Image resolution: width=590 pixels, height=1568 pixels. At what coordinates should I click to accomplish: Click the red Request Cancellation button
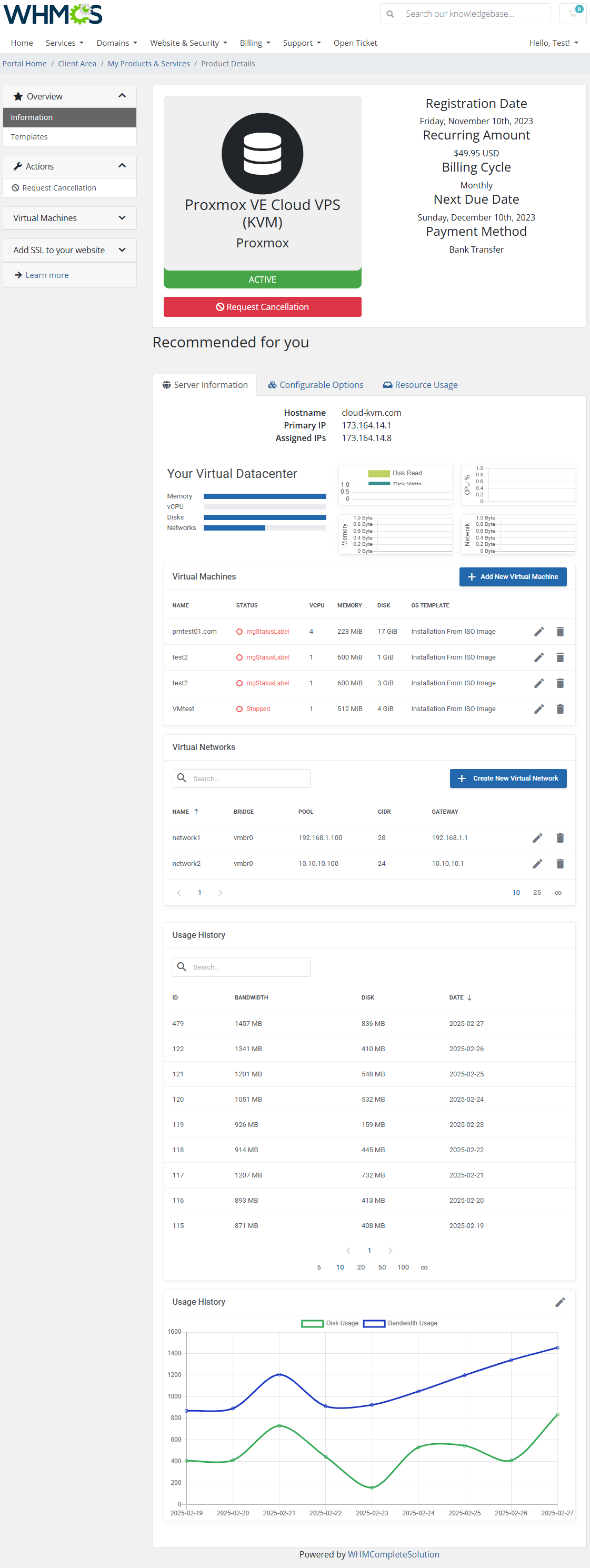coord(263,307)
